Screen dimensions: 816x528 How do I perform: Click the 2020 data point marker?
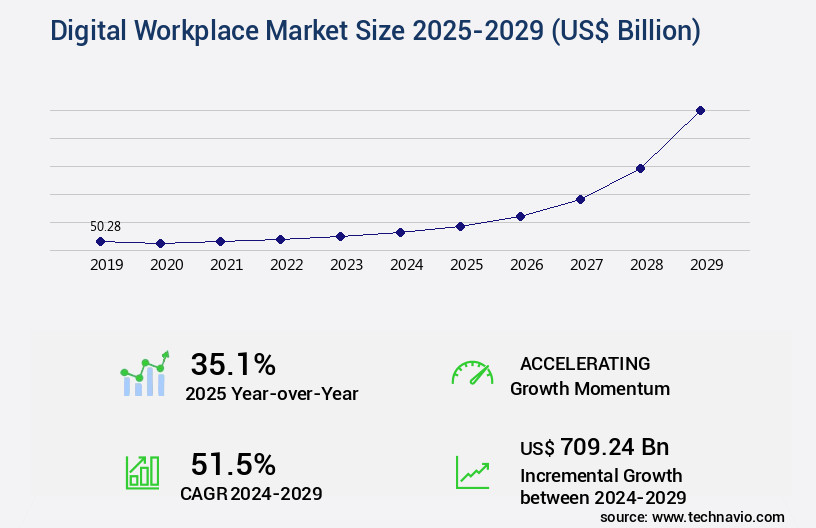[x=160, y=243]
